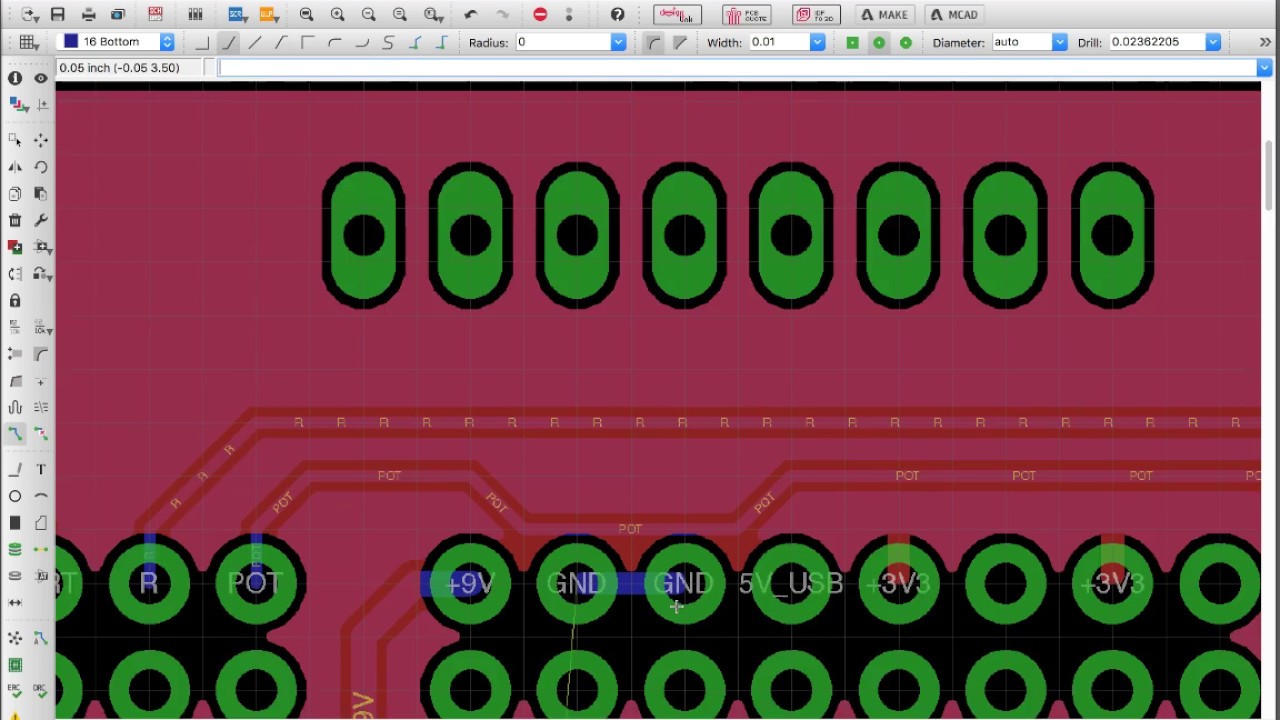This screenshot has width=1280, height=720.
Task: Select the Via tool
Action: (15, 549)
